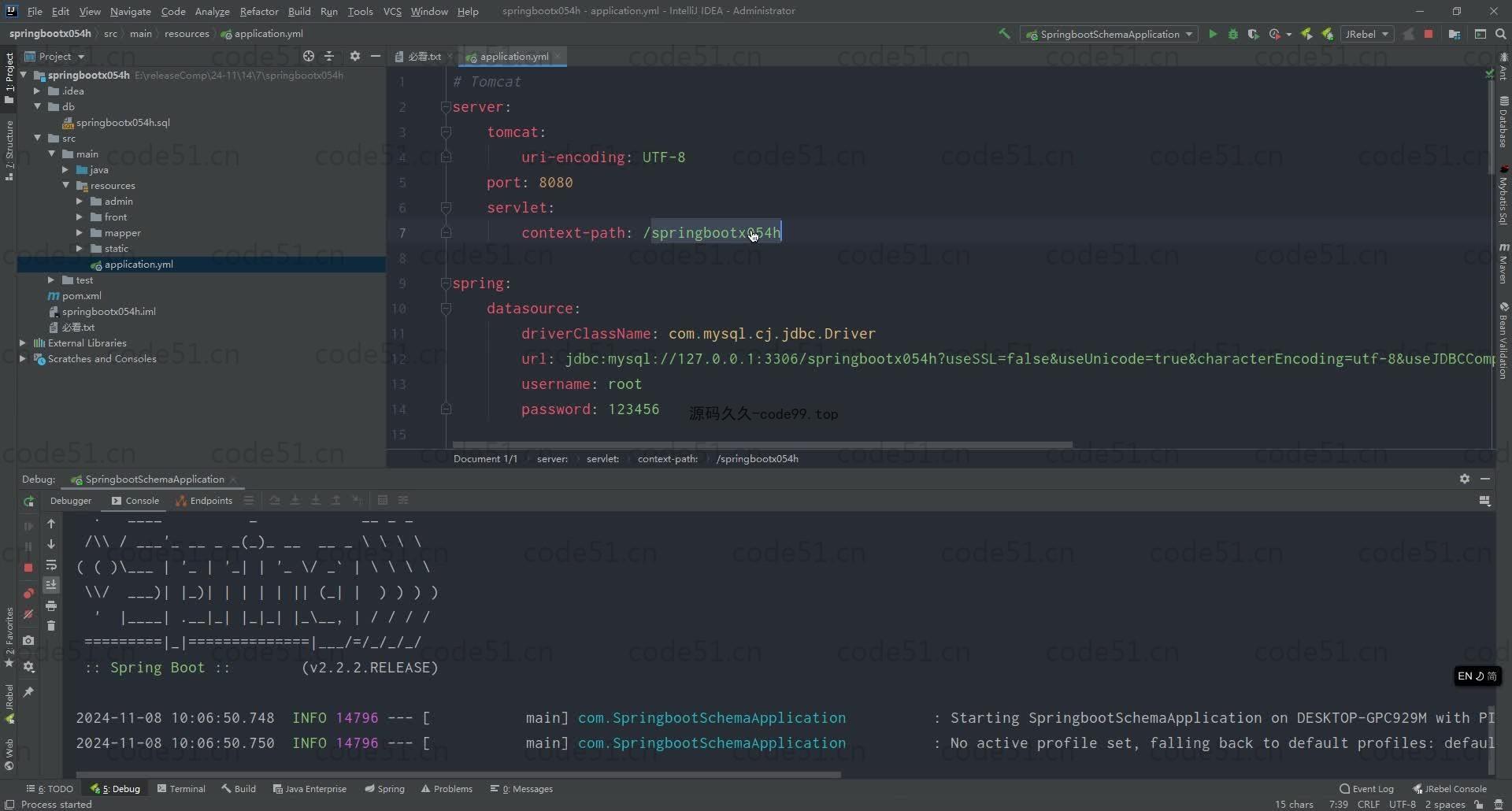Screen dimensions: 1512x811
Task: Open the Refactor menu
Action: [x=259, y=11]
